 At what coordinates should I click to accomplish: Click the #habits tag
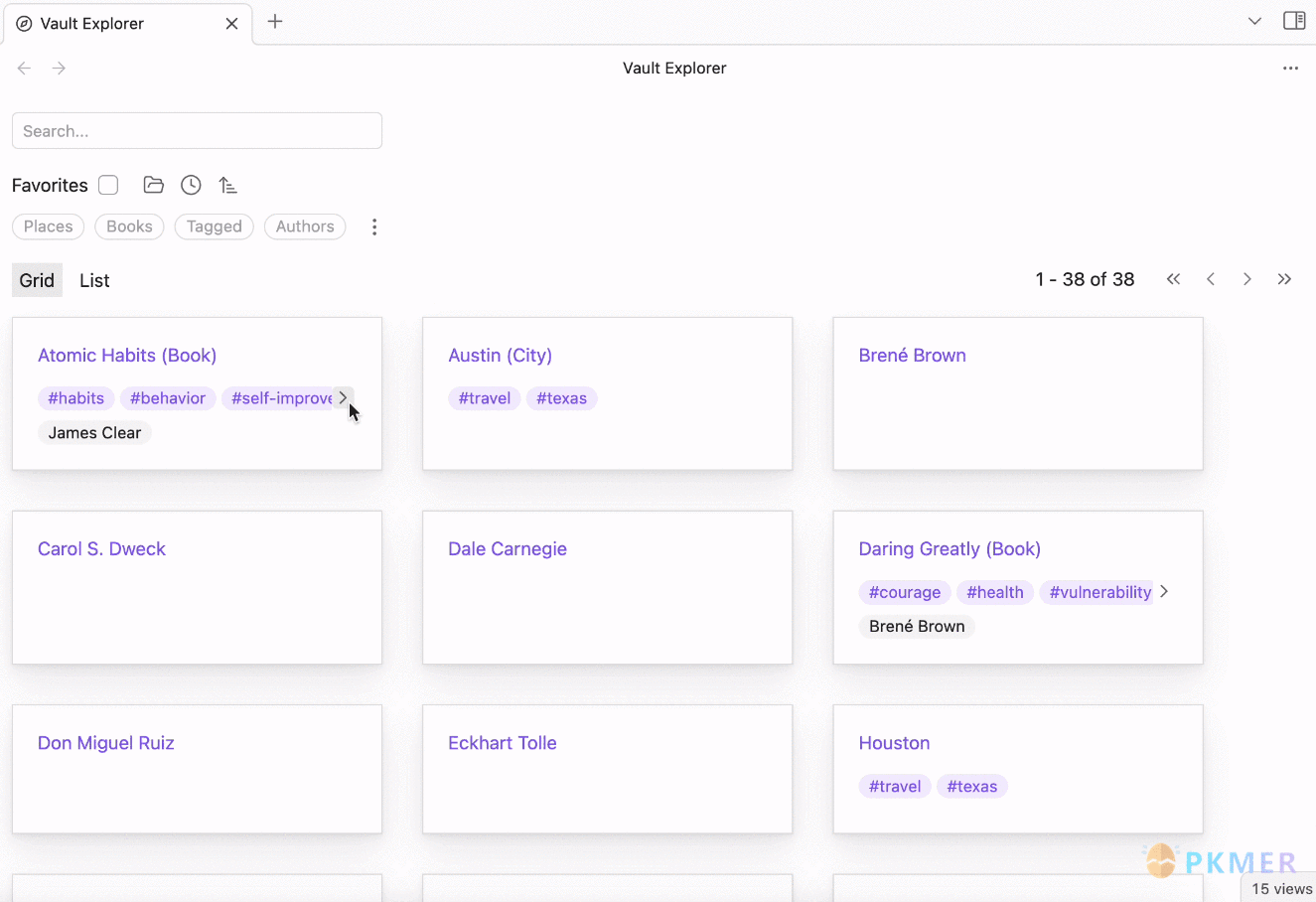[x=76, y=398]
